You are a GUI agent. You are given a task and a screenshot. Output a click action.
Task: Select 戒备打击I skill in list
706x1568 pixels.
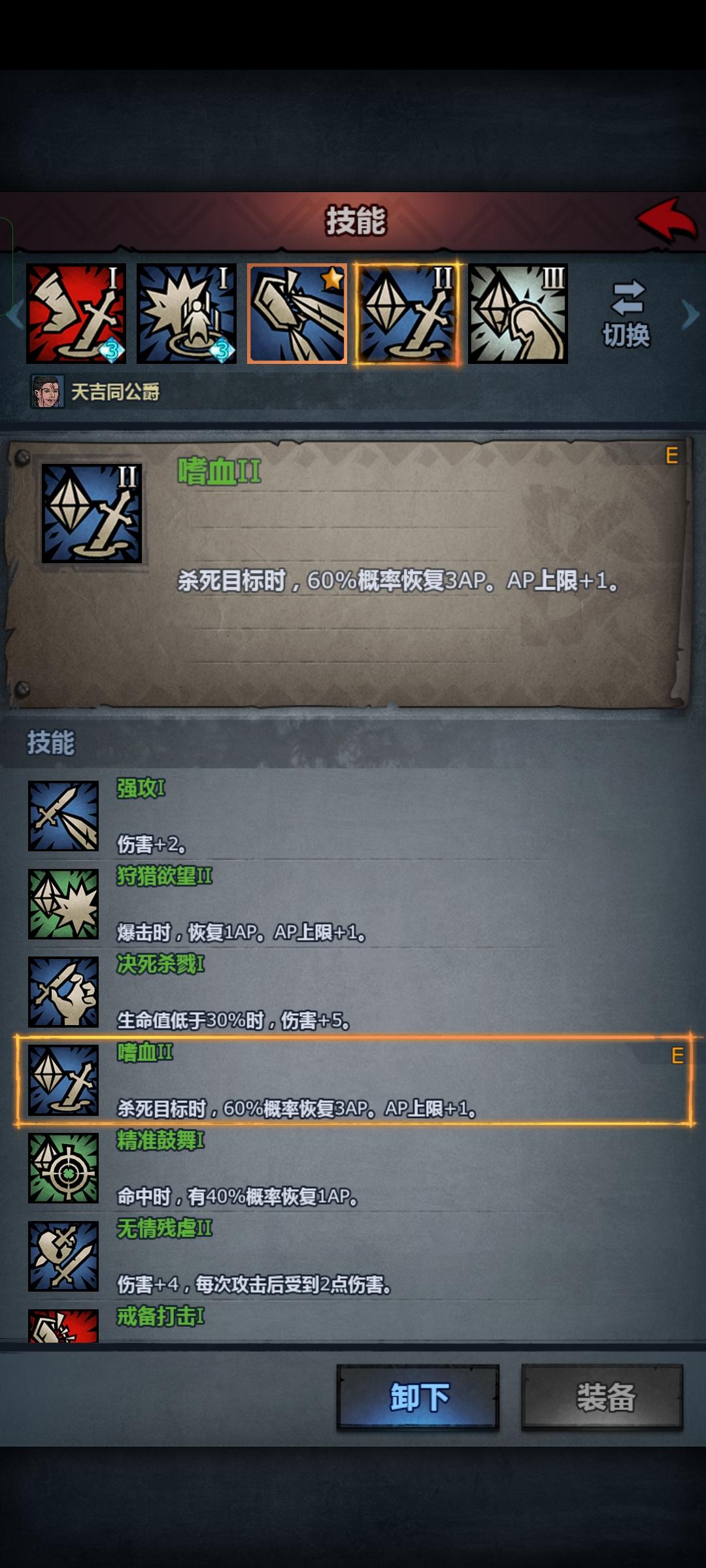coord(353,1323)
